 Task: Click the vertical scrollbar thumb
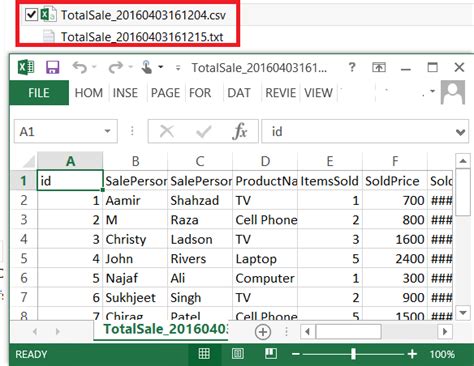pyautogui.click(x=463, y=192)
